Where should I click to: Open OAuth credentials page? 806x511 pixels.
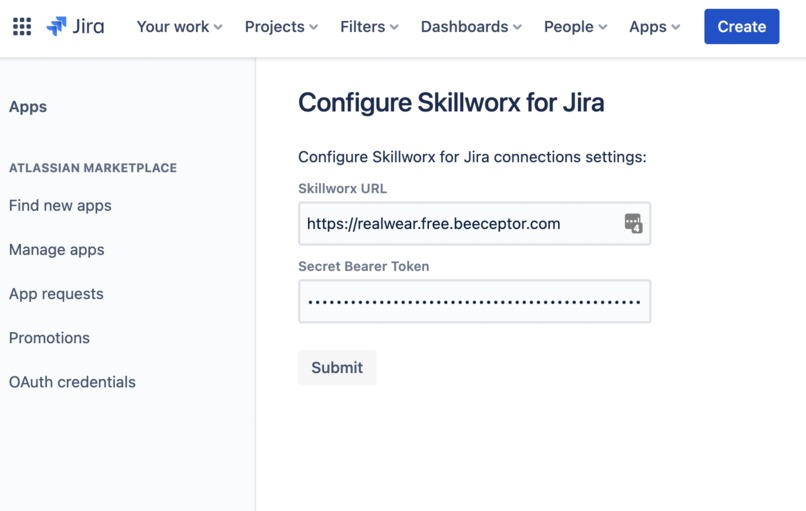pos(72,382)
